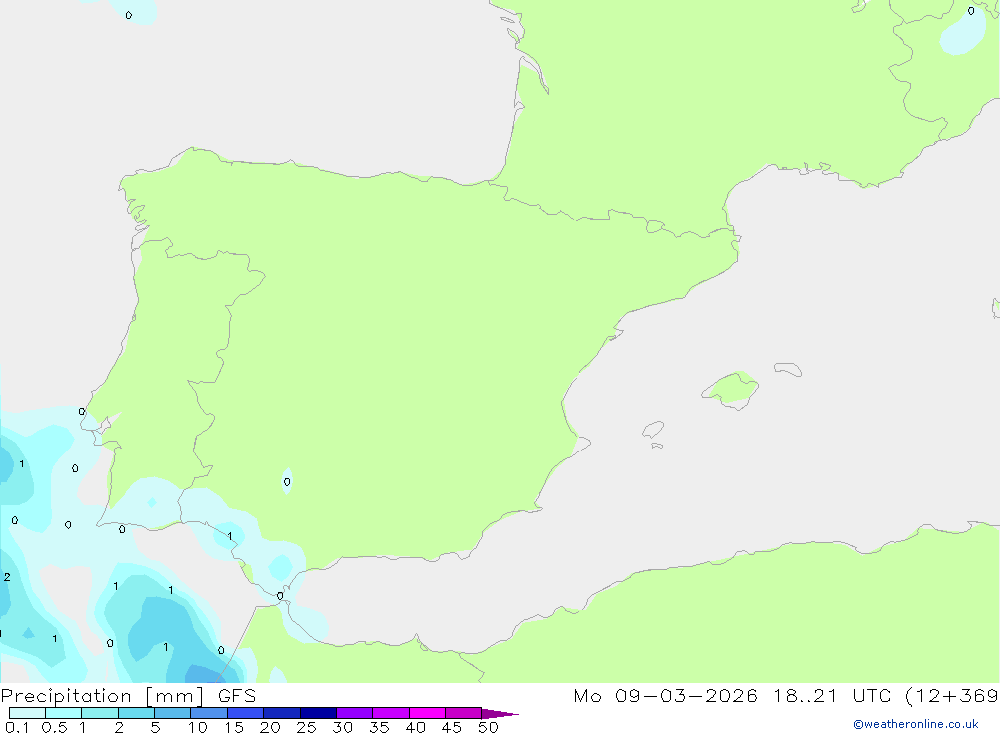Click the green Mallorca island on the map
Viewport: 1000px width, 733px height.
click(x=732, y=389)
